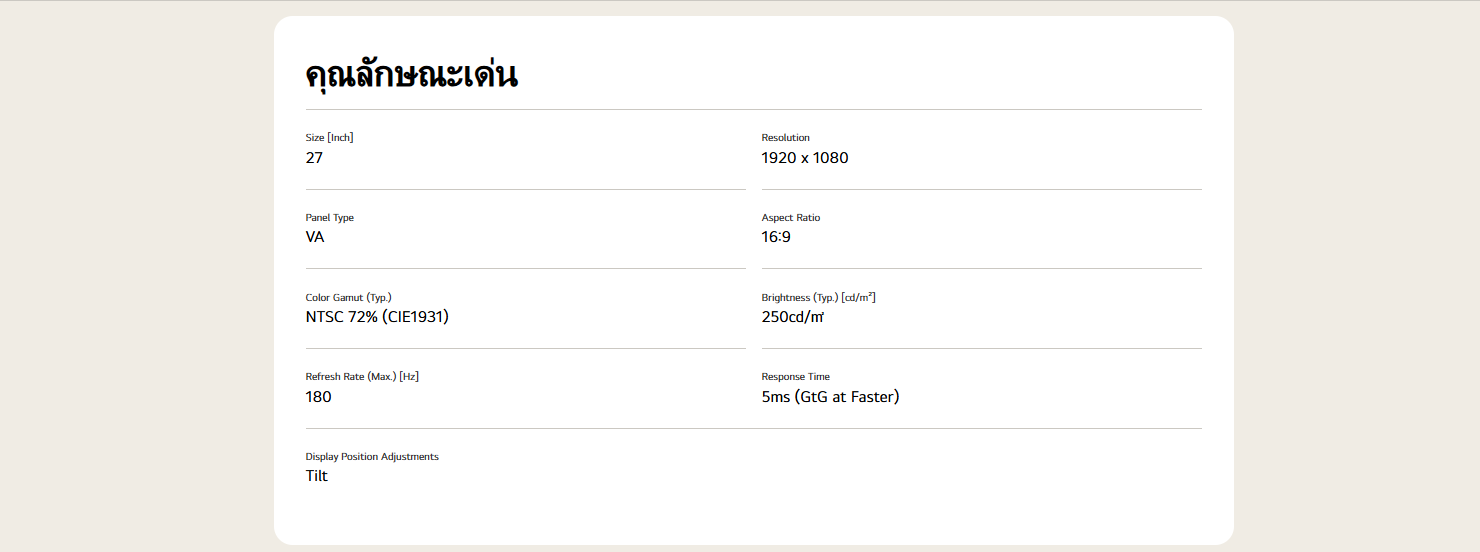Select the Refresh Rate (Max.) [Hz] label
This screenshot has width=1480, height=552.
point(361,377)
